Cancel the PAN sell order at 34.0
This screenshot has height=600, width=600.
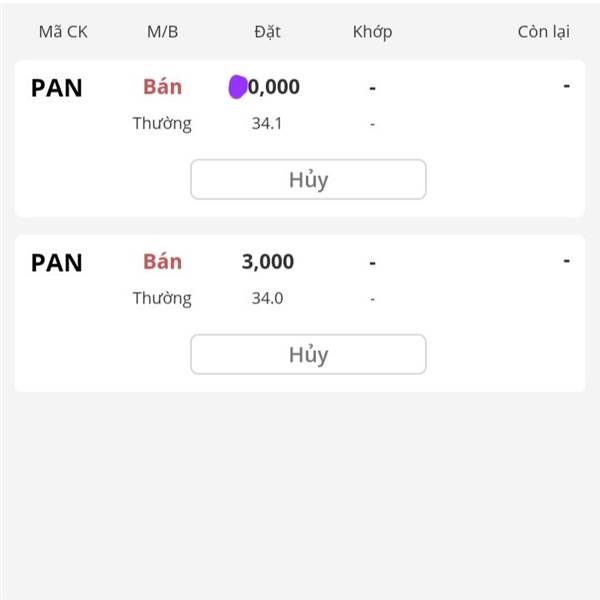(308, 354)
